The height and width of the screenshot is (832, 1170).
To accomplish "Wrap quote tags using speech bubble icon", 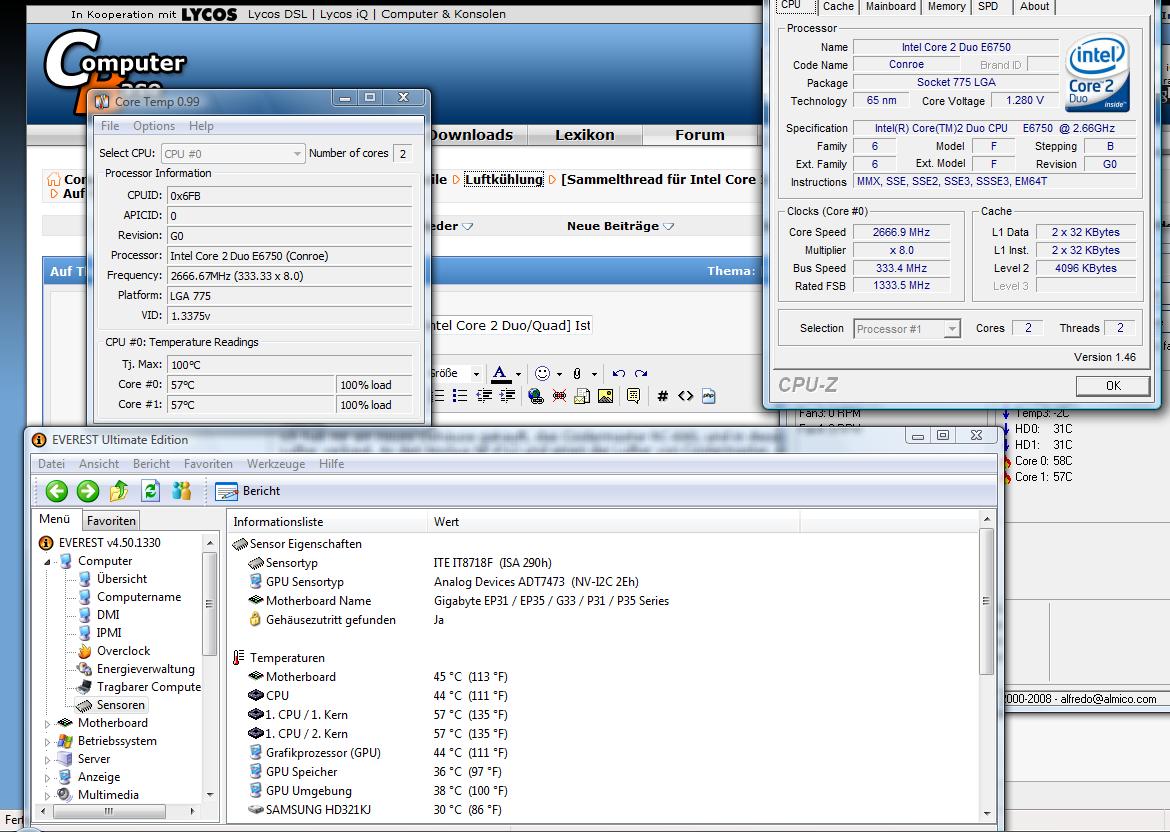I will pyautogui.click(x=634, y=395).
